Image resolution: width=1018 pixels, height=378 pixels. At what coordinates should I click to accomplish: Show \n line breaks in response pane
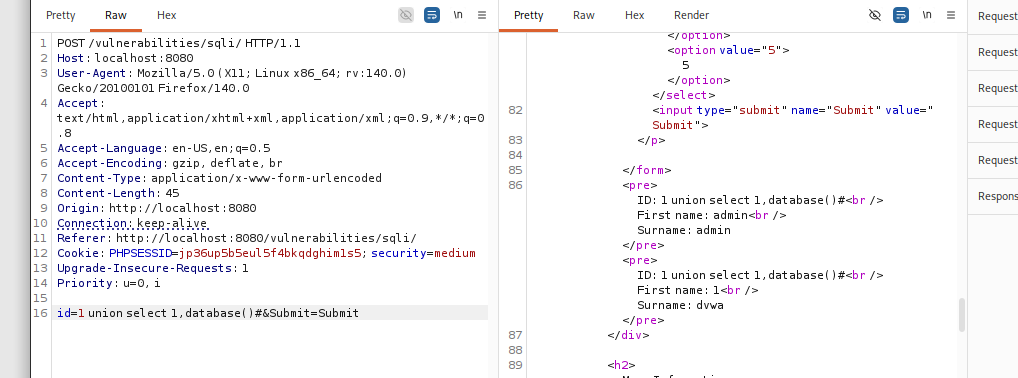926,15
